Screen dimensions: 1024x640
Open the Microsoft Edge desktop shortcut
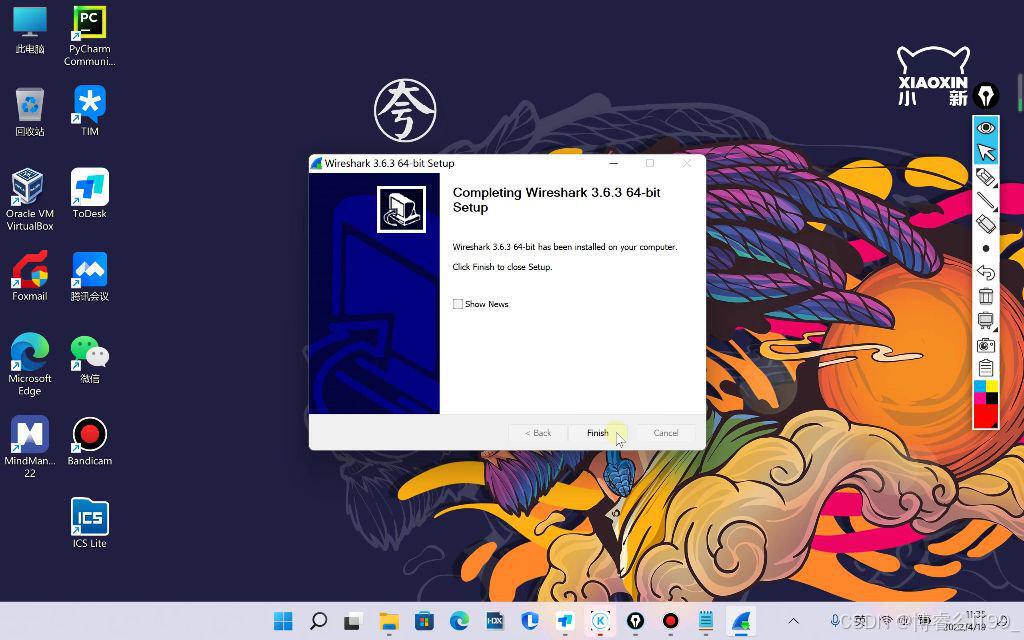(29, 364)
